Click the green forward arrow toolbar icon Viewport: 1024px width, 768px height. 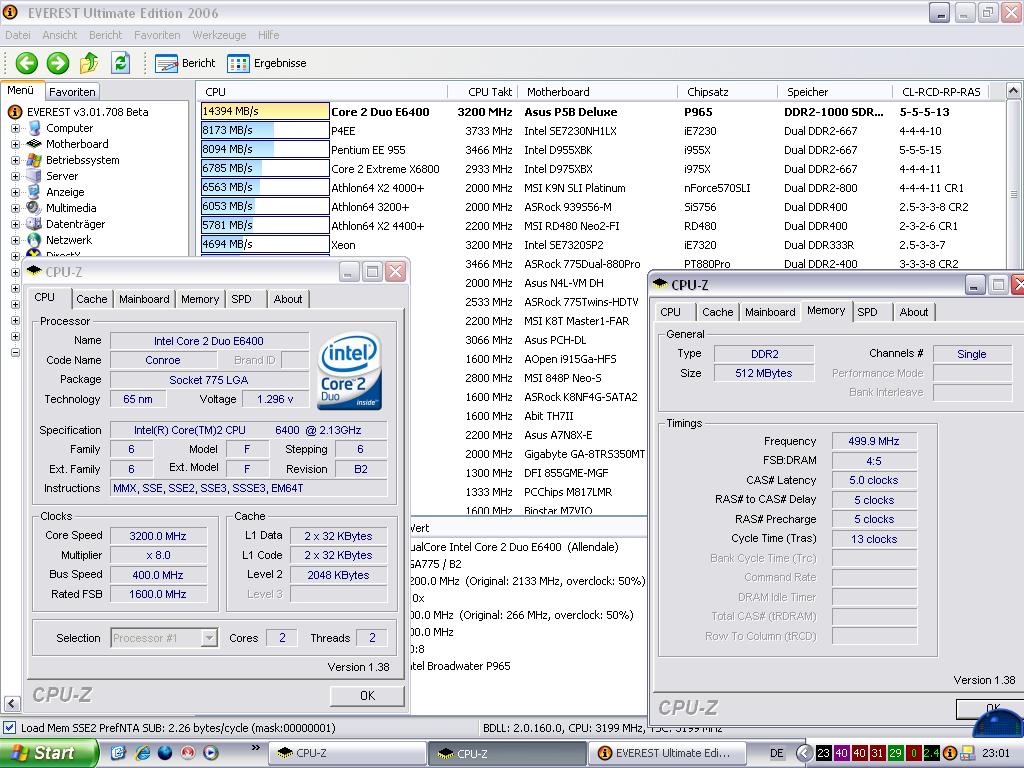58,63
